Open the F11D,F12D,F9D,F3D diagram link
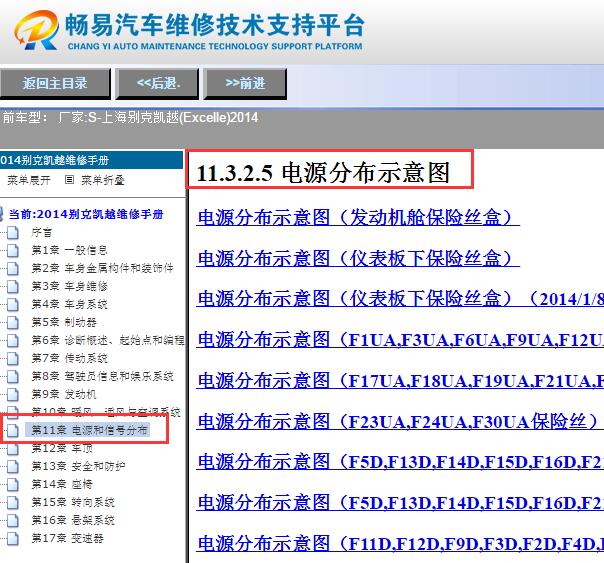Image resolution: width=604 pixels, height=563 pixels. (400, 544)
